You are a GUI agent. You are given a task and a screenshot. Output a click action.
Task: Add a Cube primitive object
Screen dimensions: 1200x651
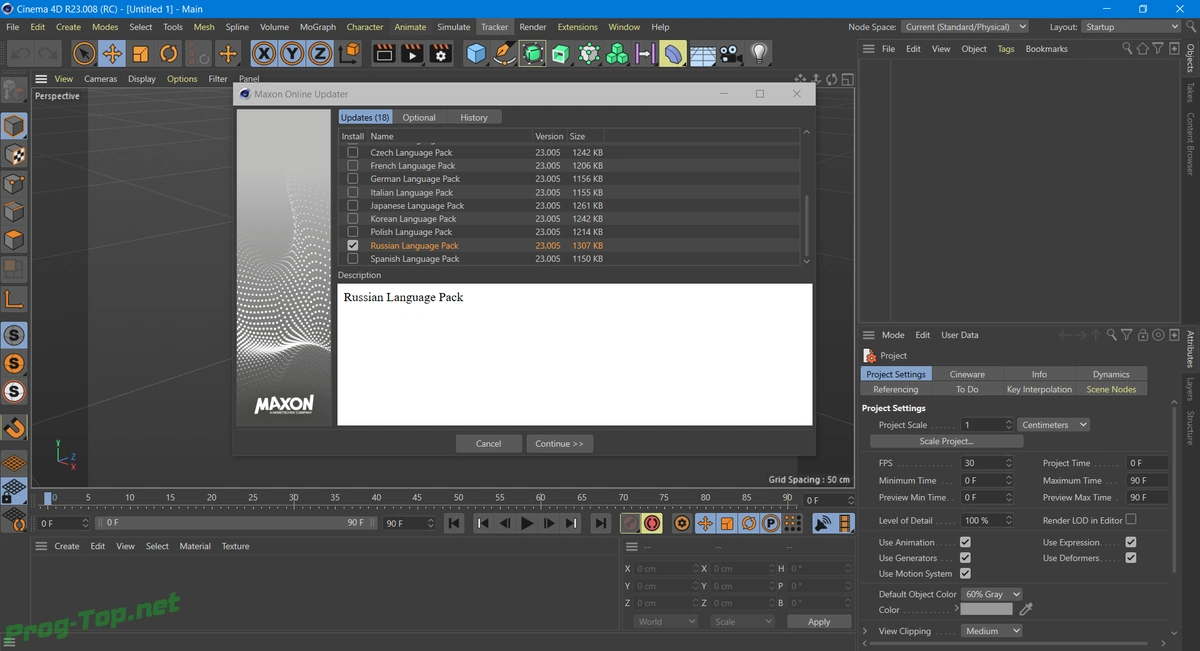(477, 53)
